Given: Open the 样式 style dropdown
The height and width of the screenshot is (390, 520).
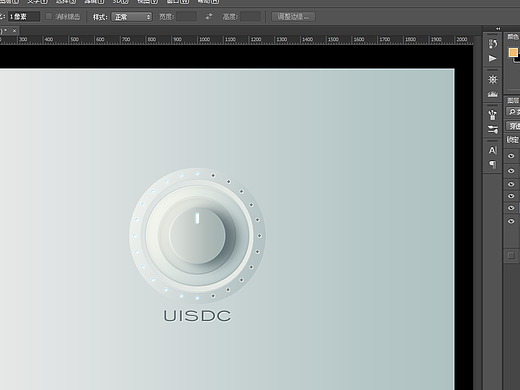Looking at the screenshot, I should tap(132, 17).
